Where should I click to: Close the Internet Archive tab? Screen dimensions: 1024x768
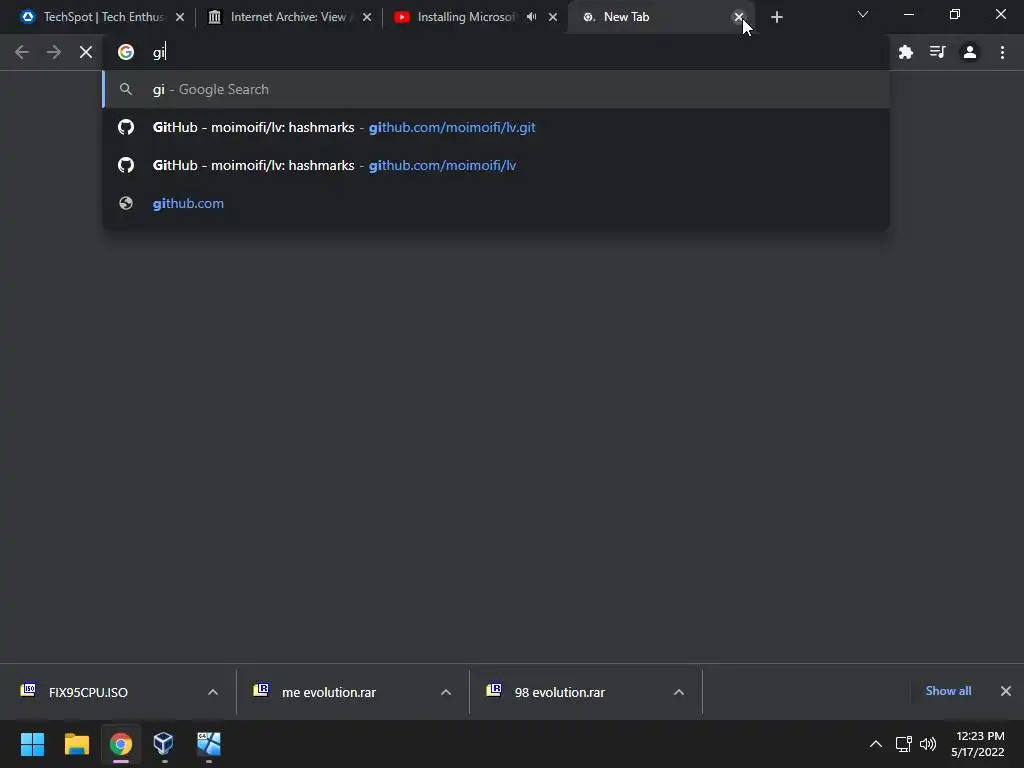click(367, 17)
